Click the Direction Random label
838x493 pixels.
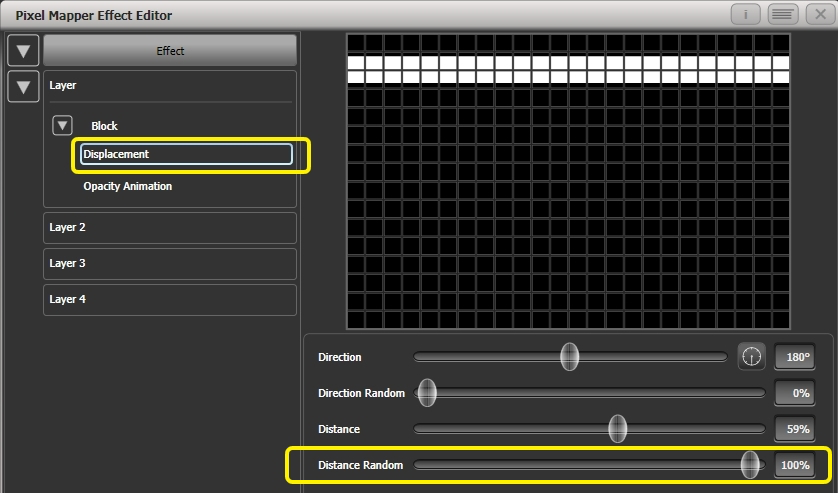[362, 393]
